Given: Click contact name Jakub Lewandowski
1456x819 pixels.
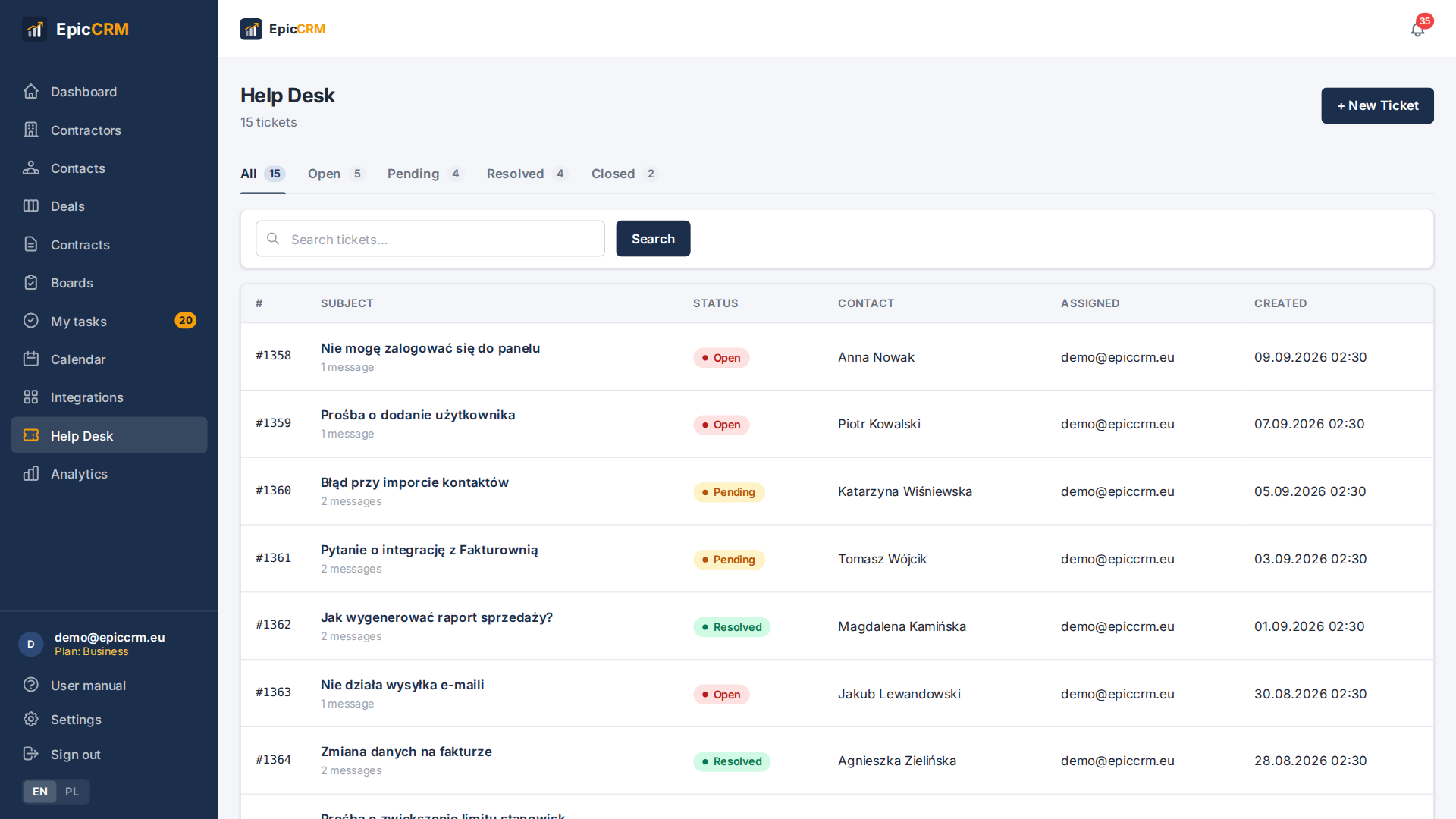Looking at the screenshot, I should [x=899, y=694].
